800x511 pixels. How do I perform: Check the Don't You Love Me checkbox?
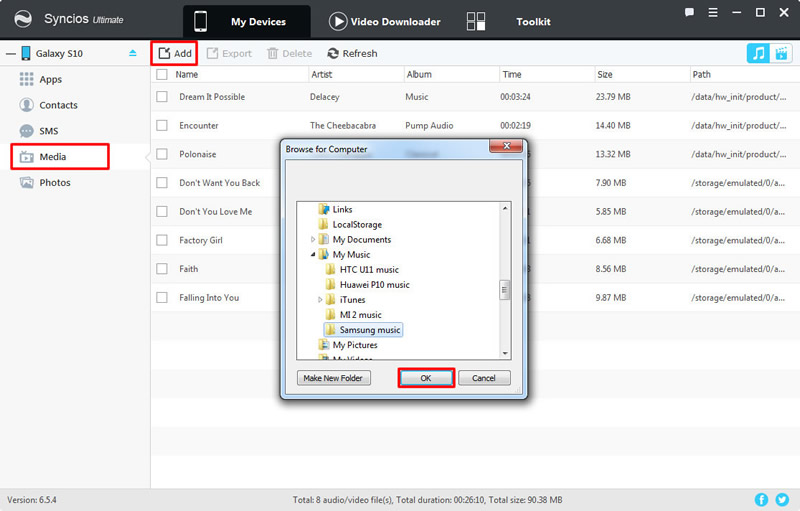click(x=162, y=211)
